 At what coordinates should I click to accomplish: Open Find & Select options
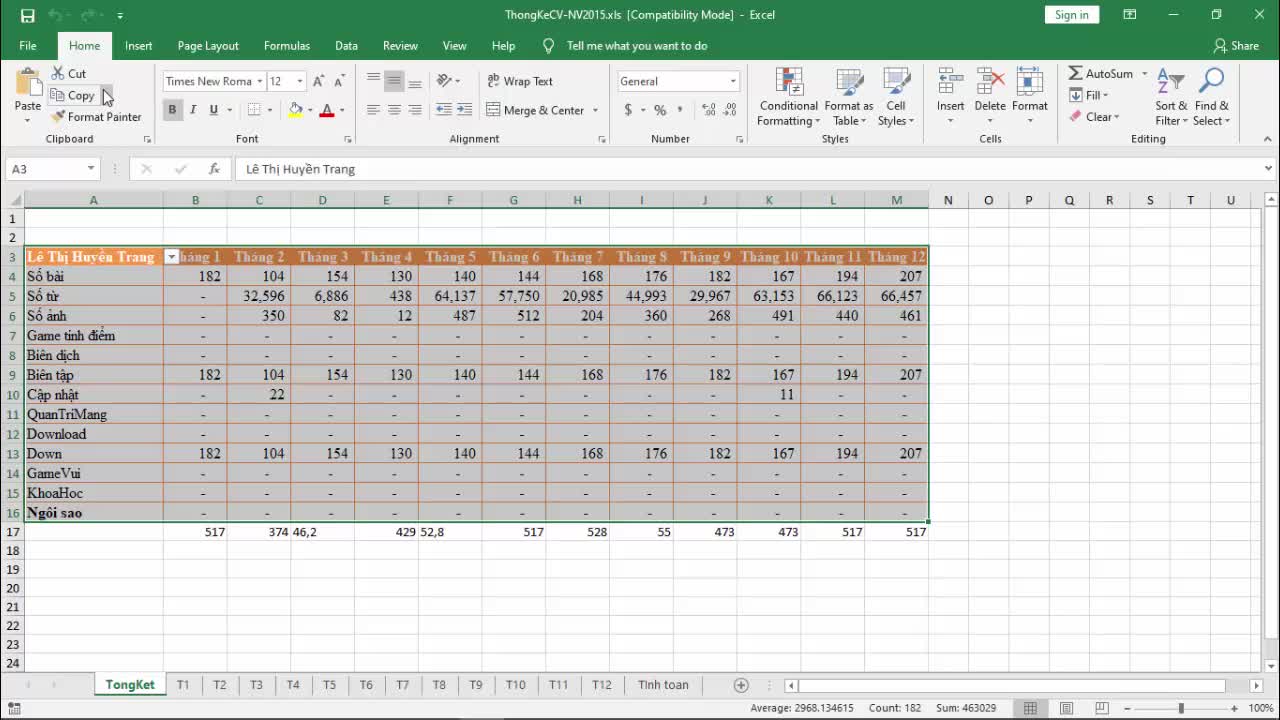pyautogui.click(x=1212, y=97)
